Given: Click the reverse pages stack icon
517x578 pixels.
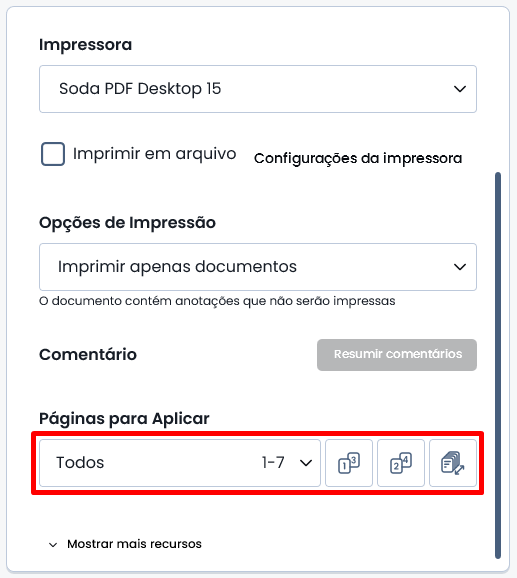Looking at the screenshot, I should 453,463.
